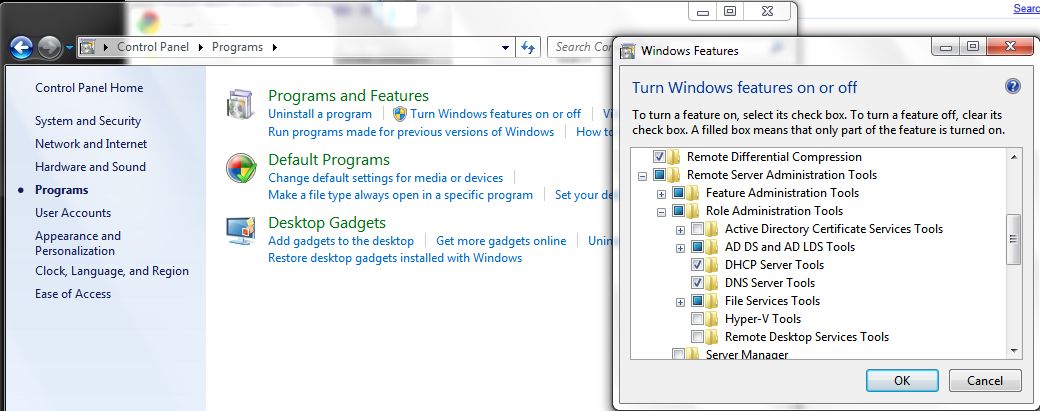This screenshot has height=411, width=1040.
Task: Click folder icon of Remote Desktop Services Tools
Action: tap(712, 336)
